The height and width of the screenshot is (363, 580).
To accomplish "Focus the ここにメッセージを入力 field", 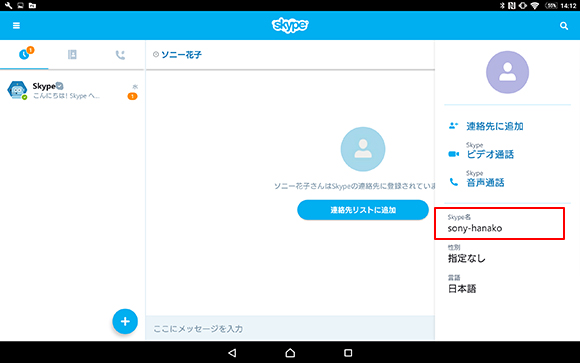I will [290, 328].
